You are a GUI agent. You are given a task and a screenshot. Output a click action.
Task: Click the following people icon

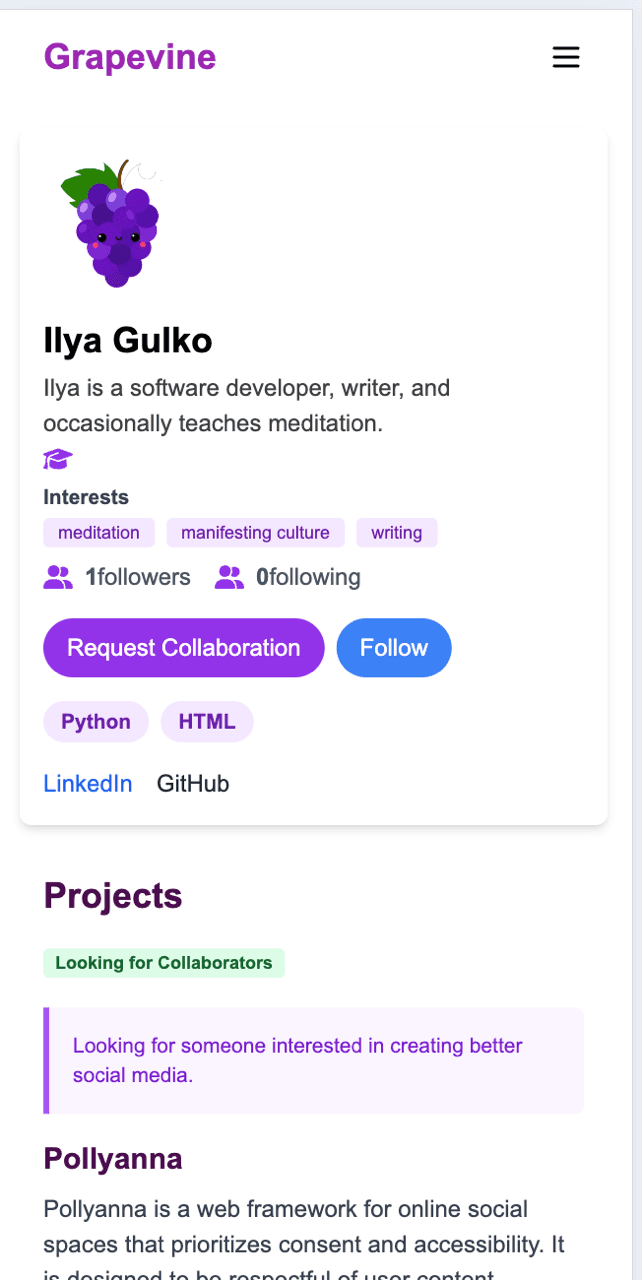[230, 577]
